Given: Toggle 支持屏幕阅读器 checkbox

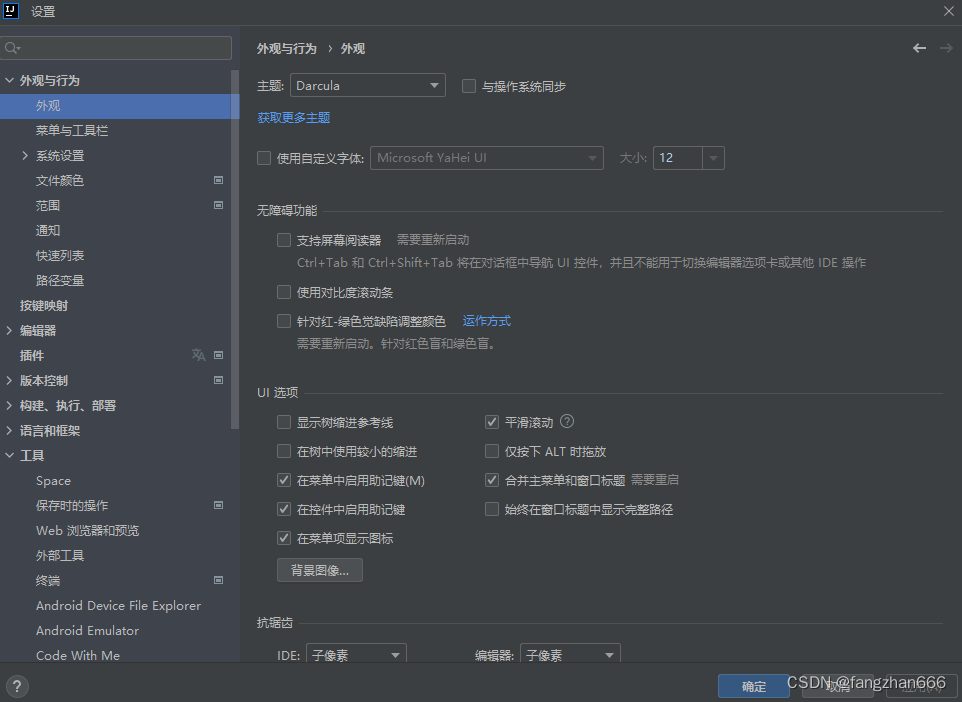Looking at the screenshot, I should point(283,240).
